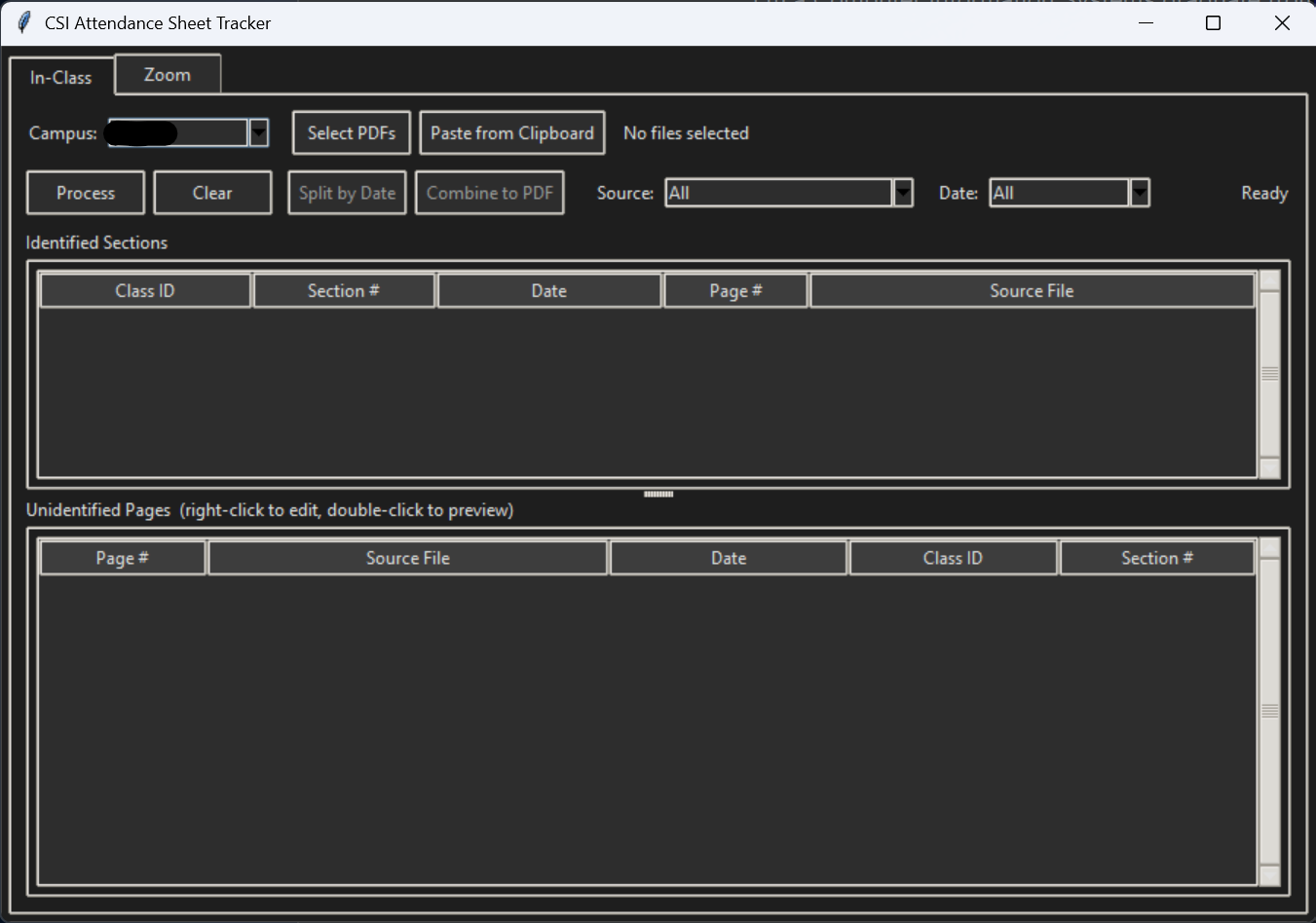Screen dimensions: 1316x923
Task: Minimize the CSI Attendance Sheet Tracker window
Action: [1146, 22]
